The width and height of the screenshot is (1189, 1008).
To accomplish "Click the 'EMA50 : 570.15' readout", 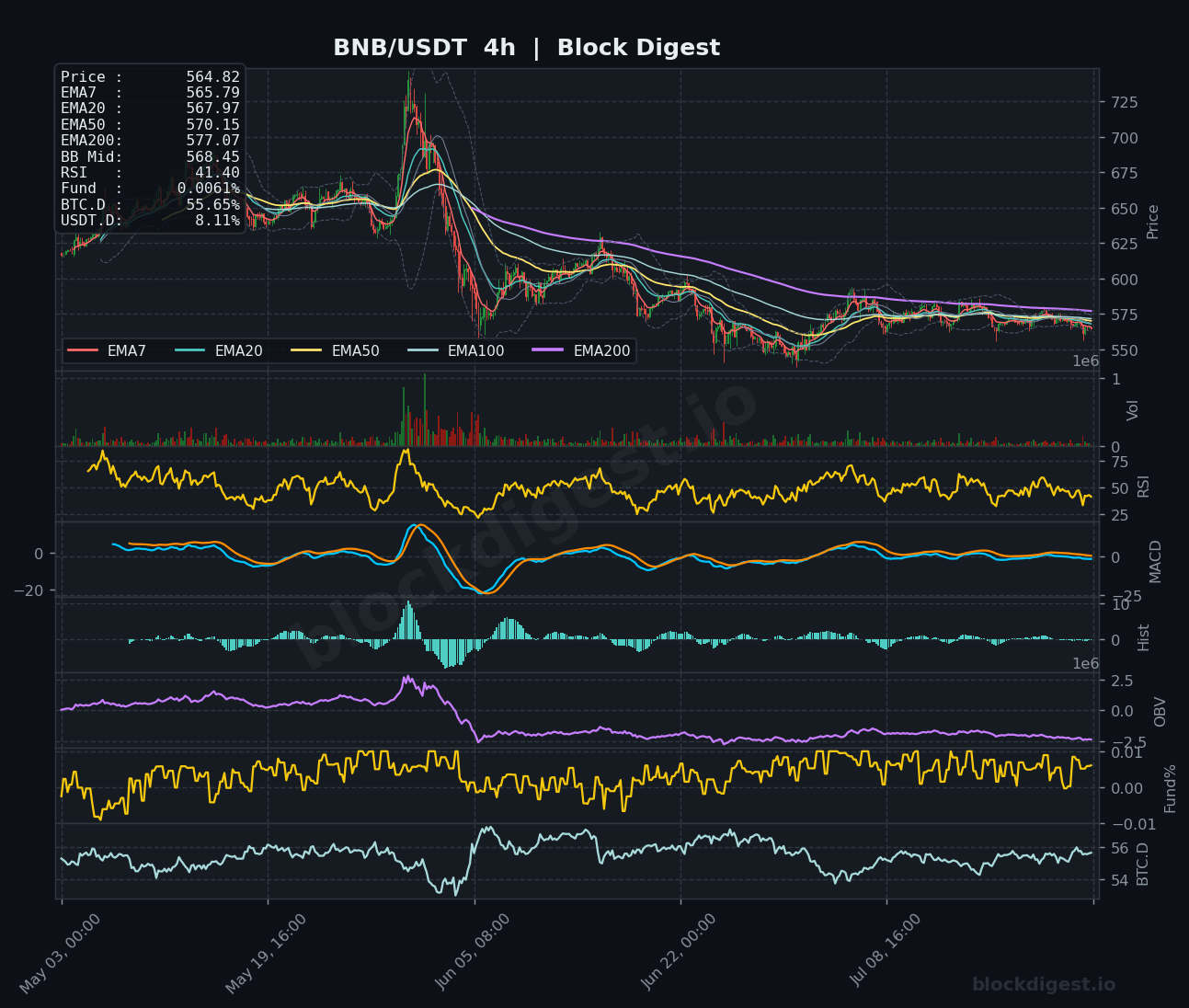I will (150, 125).
